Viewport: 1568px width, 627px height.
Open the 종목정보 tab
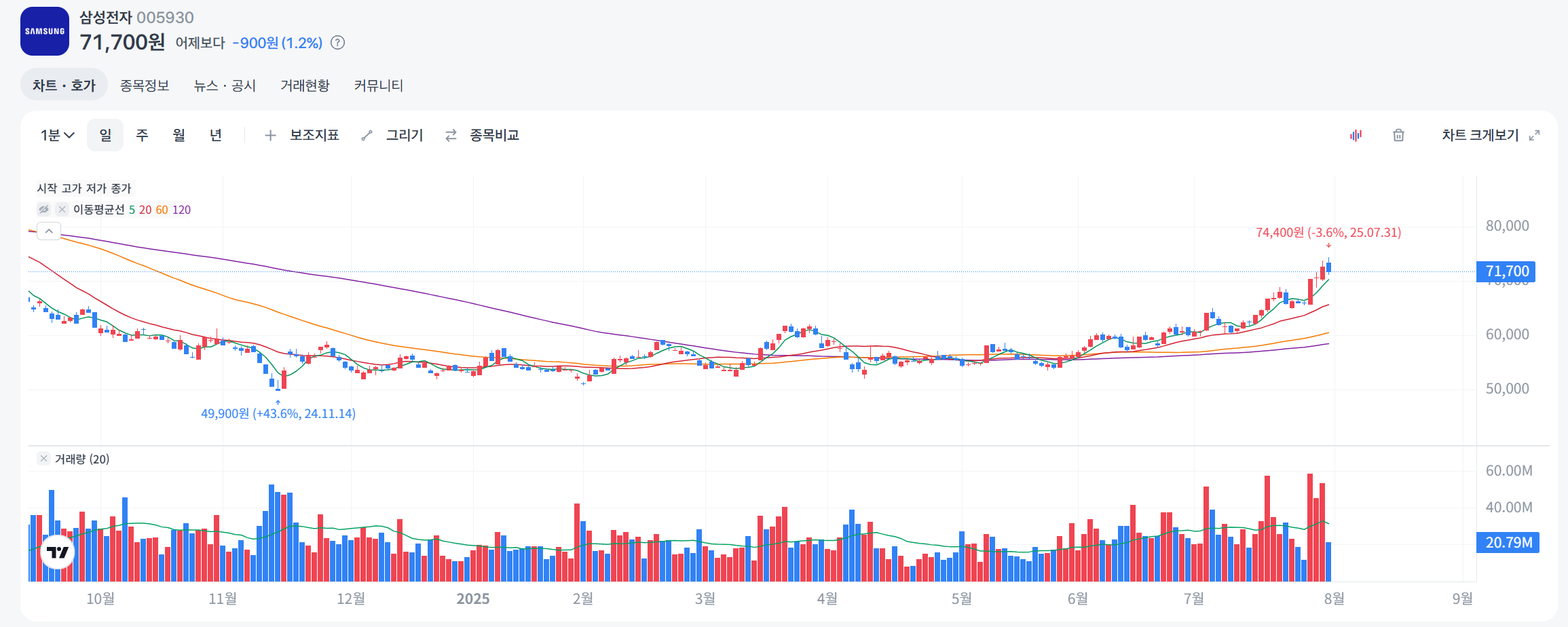point(145,85)
